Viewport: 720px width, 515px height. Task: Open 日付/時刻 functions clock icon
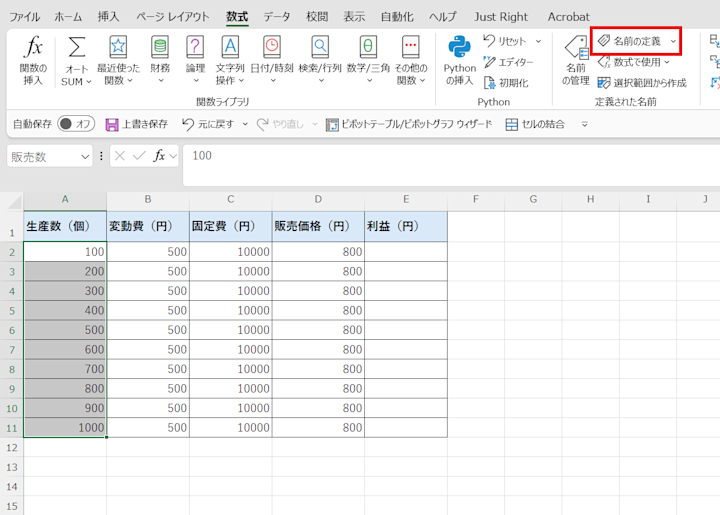pyautogui.click(x=272, y=47)
